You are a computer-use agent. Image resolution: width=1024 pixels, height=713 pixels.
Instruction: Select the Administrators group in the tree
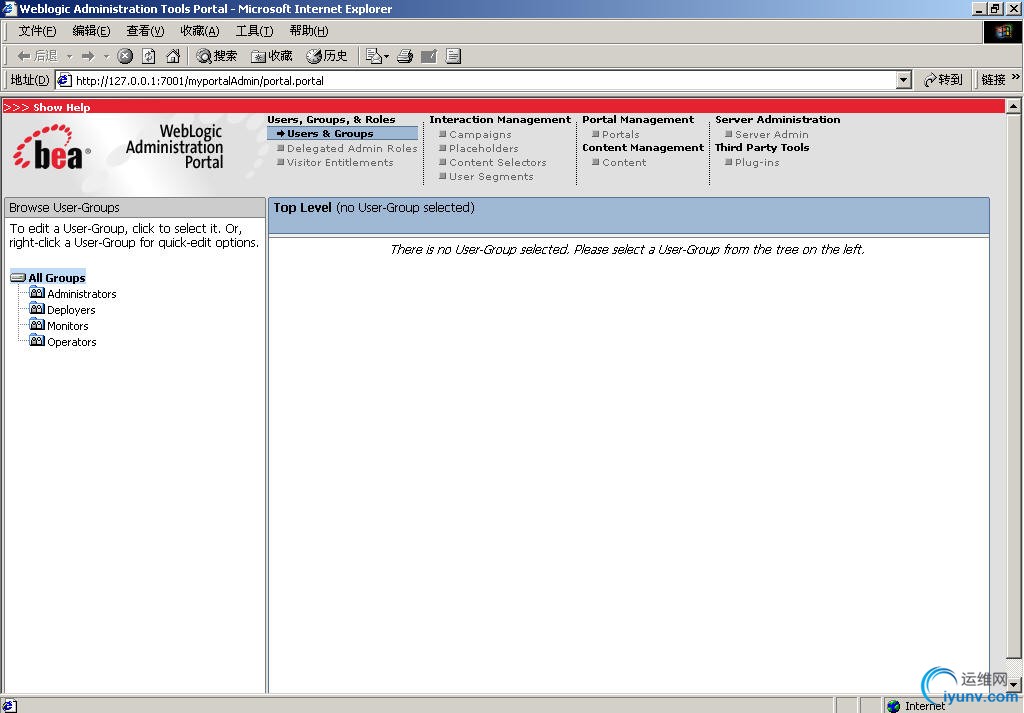[x=82, y=294]
